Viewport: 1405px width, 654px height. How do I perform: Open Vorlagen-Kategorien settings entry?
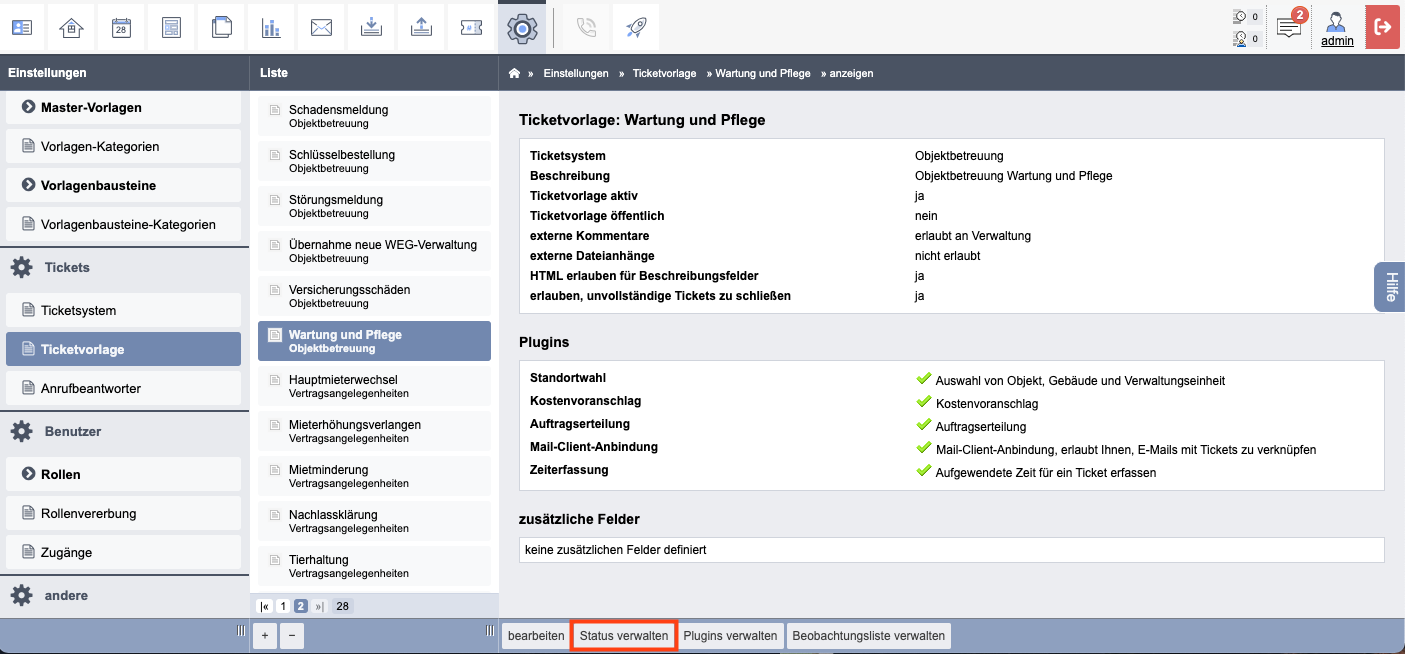tap(124, 146)
